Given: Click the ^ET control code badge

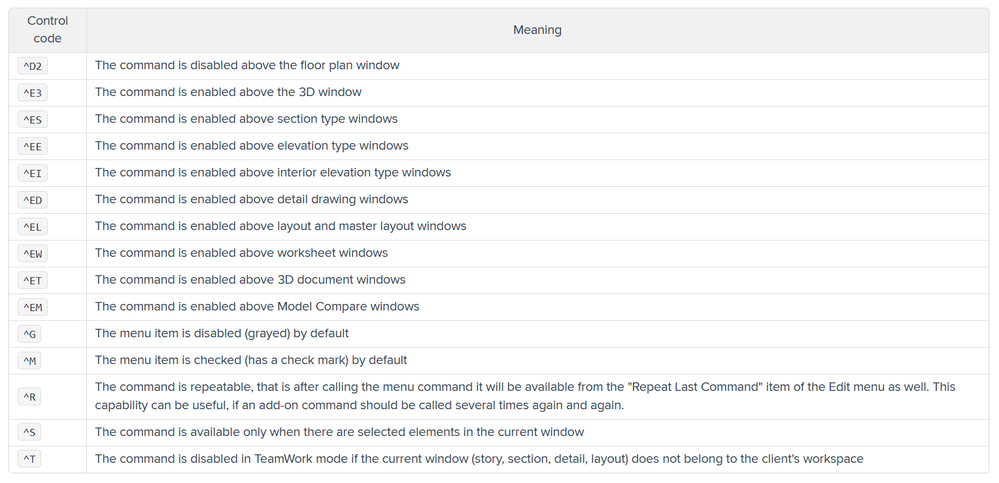Looking at the screenshot, I should [32, 280].
